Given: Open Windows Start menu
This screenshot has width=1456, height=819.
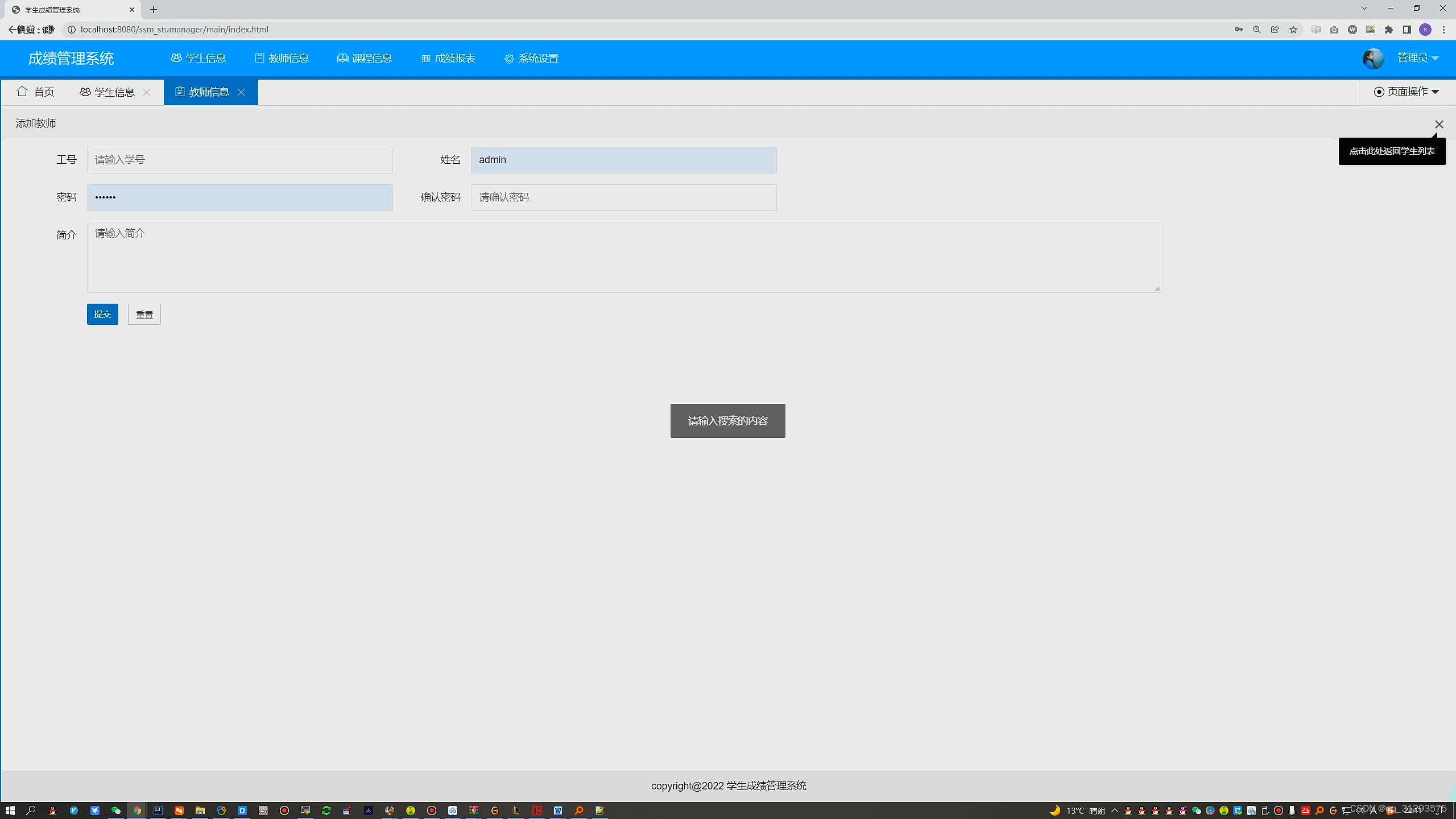Looking at the screenshot, I should click(10, 810).
